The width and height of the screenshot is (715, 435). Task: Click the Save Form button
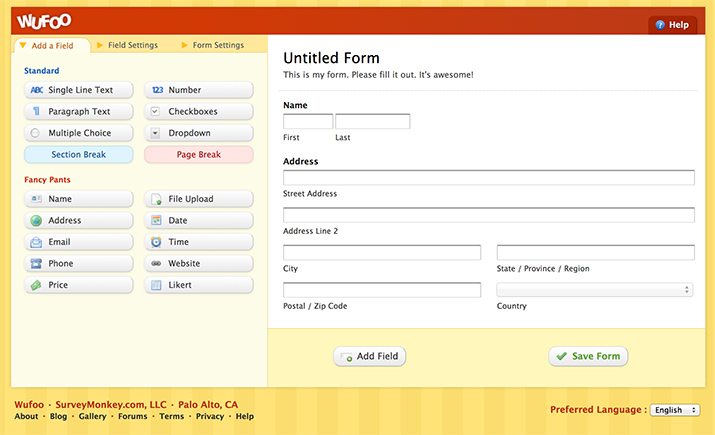[x=588, y=356]
